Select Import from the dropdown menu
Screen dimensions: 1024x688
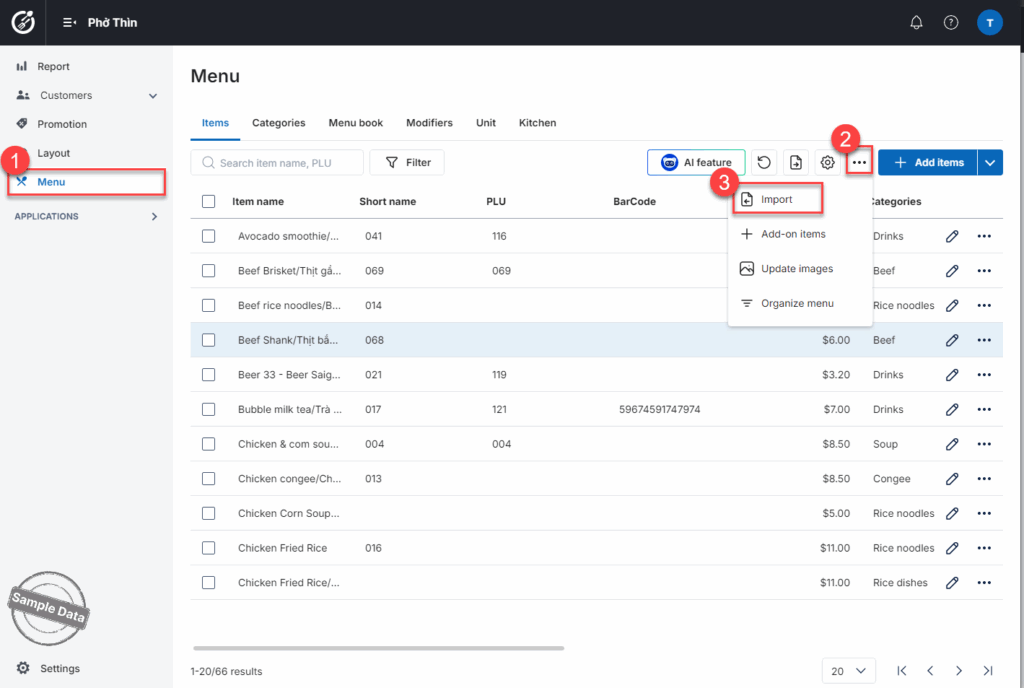[x=776, y=200]
